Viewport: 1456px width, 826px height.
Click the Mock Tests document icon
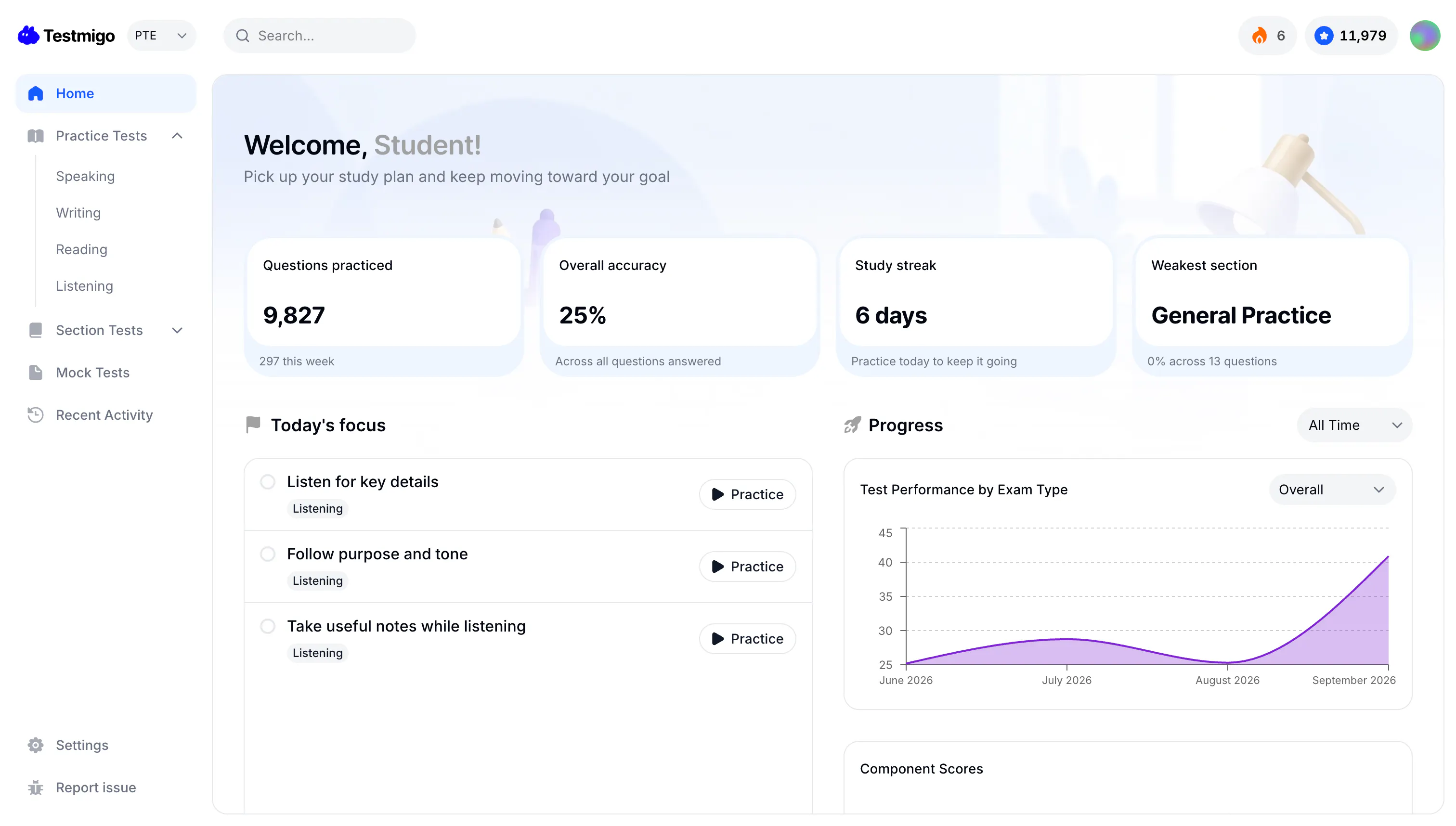point(36,373)
